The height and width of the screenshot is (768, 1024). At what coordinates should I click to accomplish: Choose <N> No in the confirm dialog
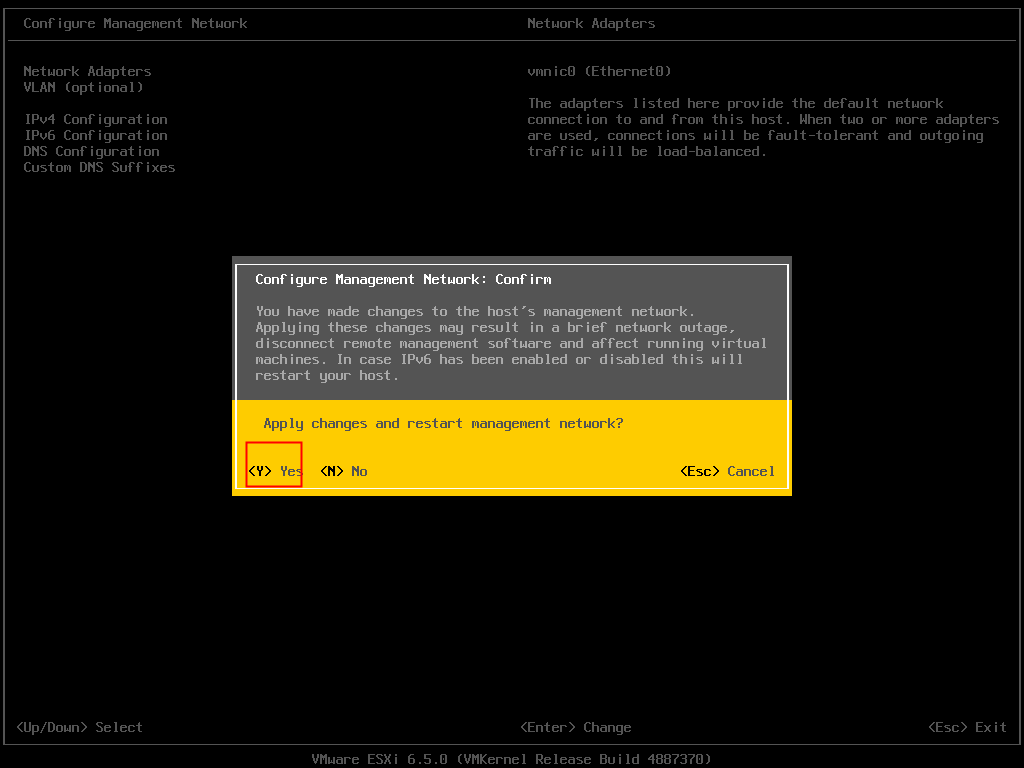coord(343,471)
